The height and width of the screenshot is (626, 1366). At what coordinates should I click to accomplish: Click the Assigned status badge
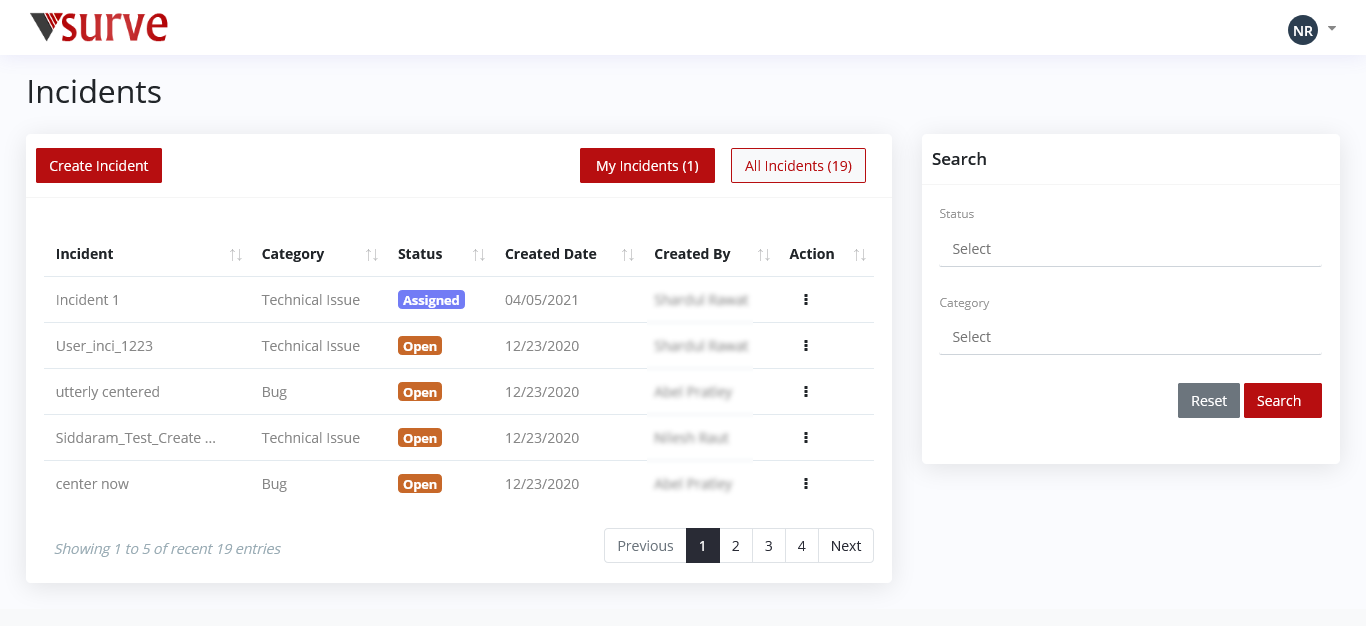pos(431,300)
